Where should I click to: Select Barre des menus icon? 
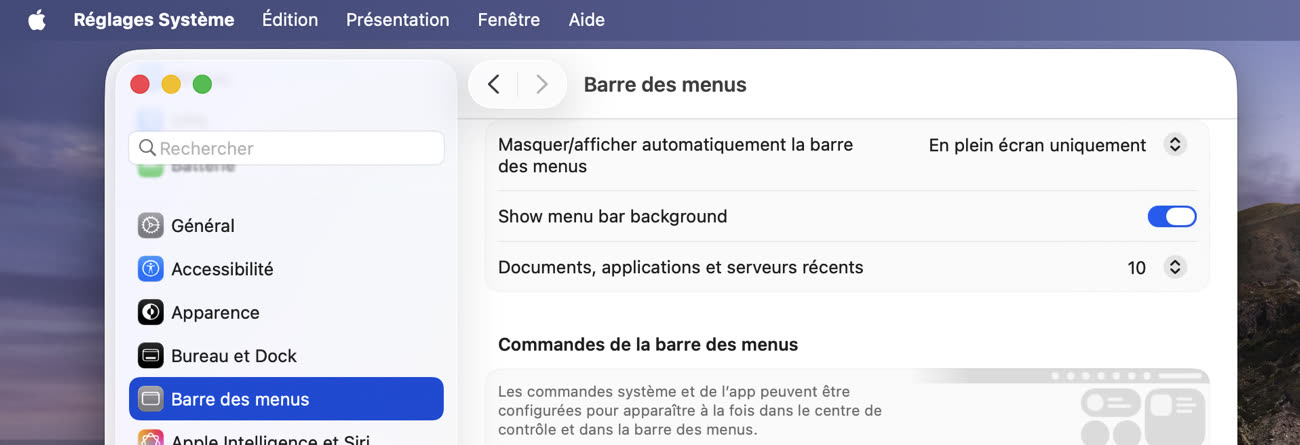tap(151, 399)
